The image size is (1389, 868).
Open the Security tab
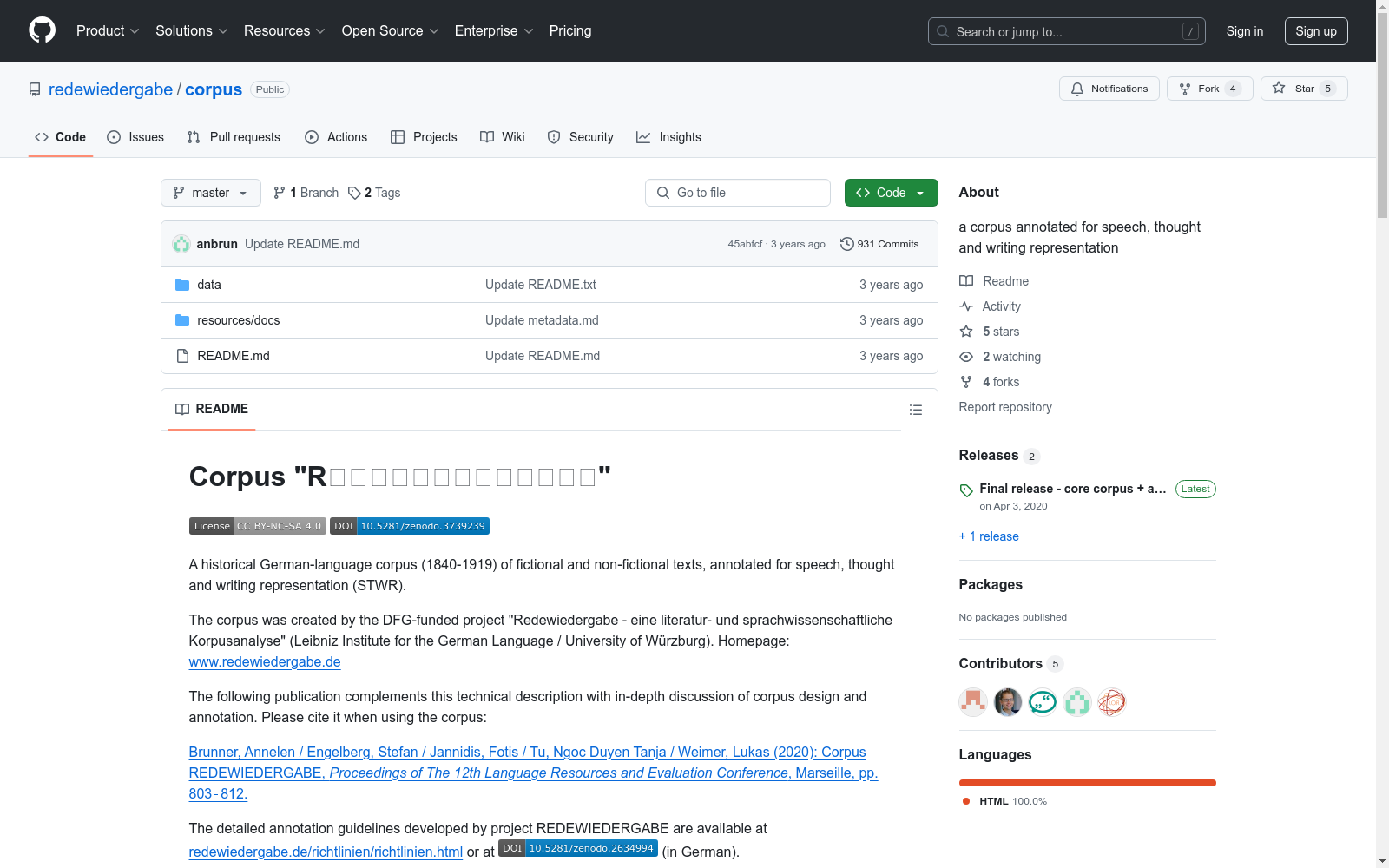pos(580,137)
